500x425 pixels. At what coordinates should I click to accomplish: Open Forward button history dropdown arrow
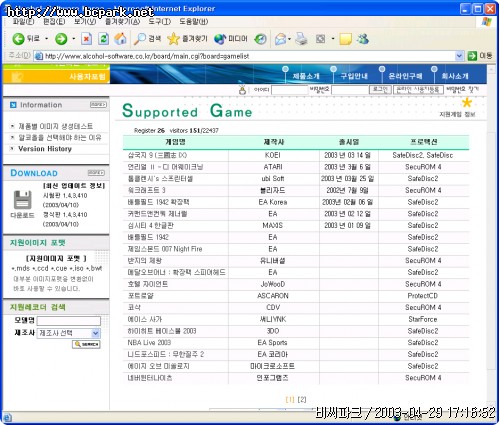point(74,39)
